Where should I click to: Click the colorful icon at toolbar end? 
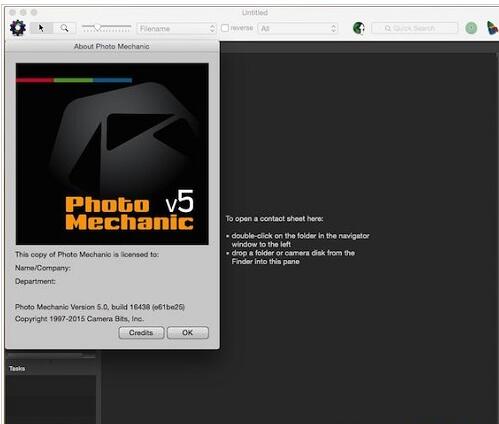pos(492,28)
